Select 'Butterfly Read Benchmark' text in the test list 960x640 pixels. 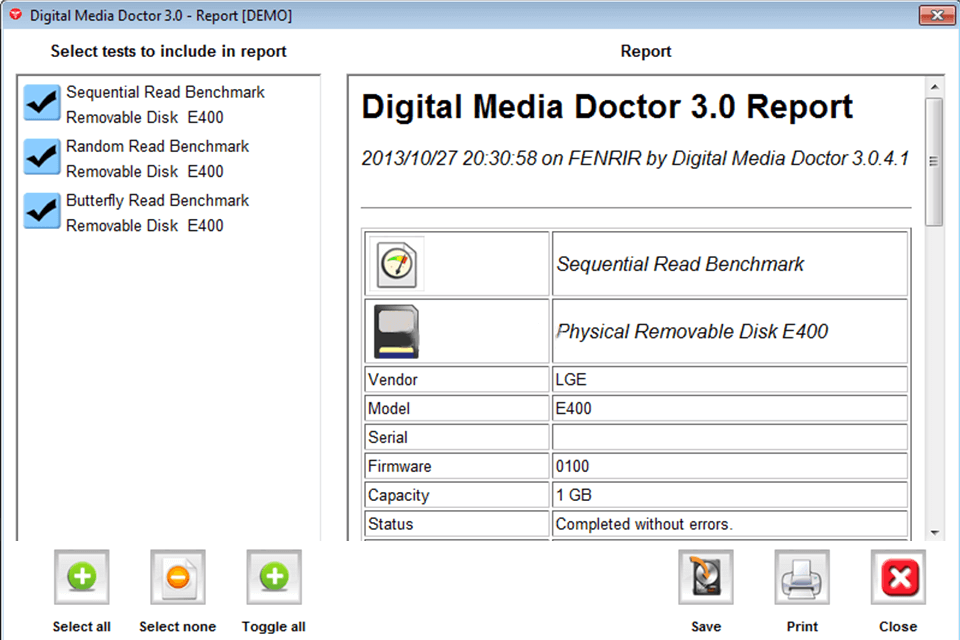157,200
